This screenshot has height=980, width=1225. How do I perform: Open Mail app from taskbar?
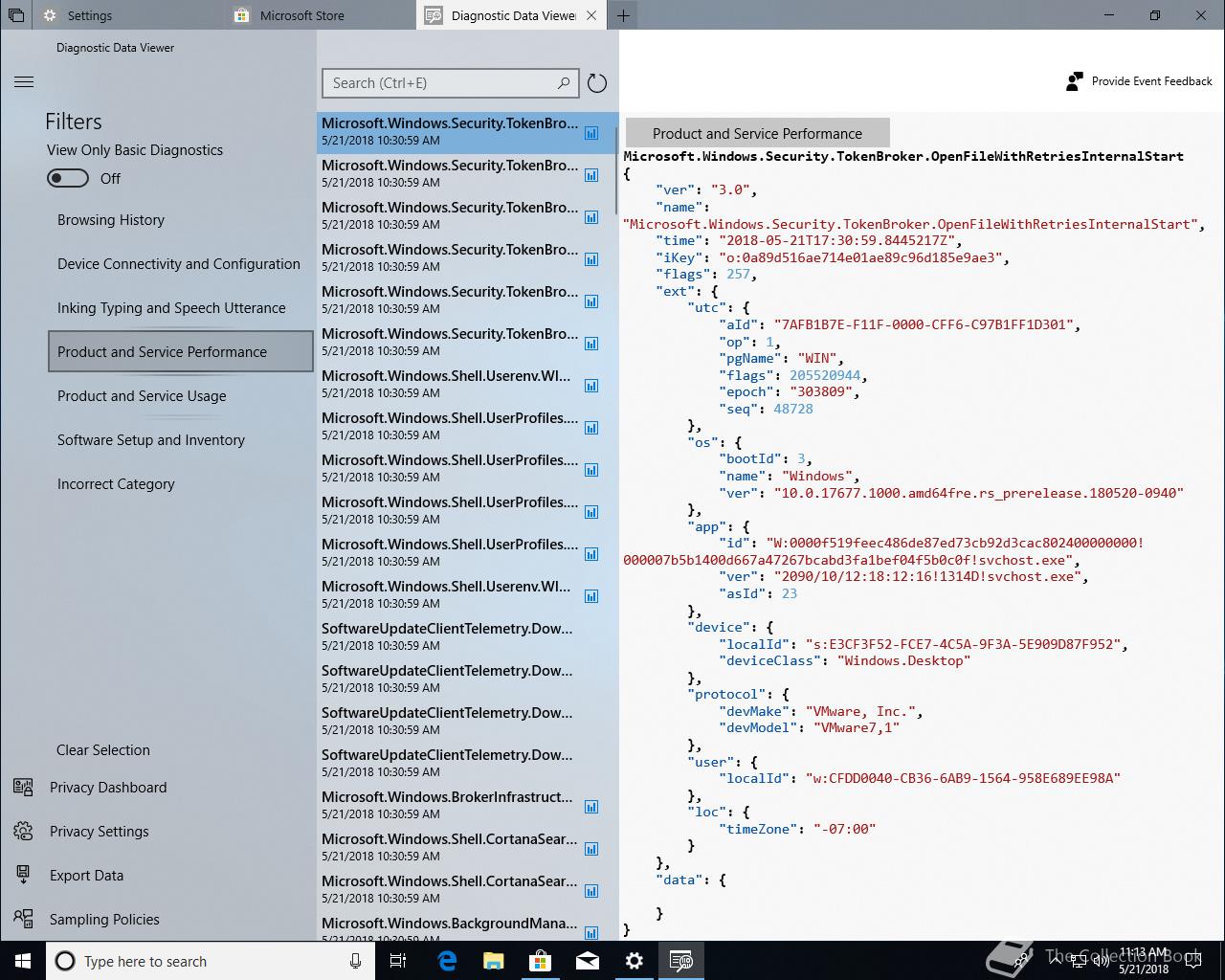[588, 961]
